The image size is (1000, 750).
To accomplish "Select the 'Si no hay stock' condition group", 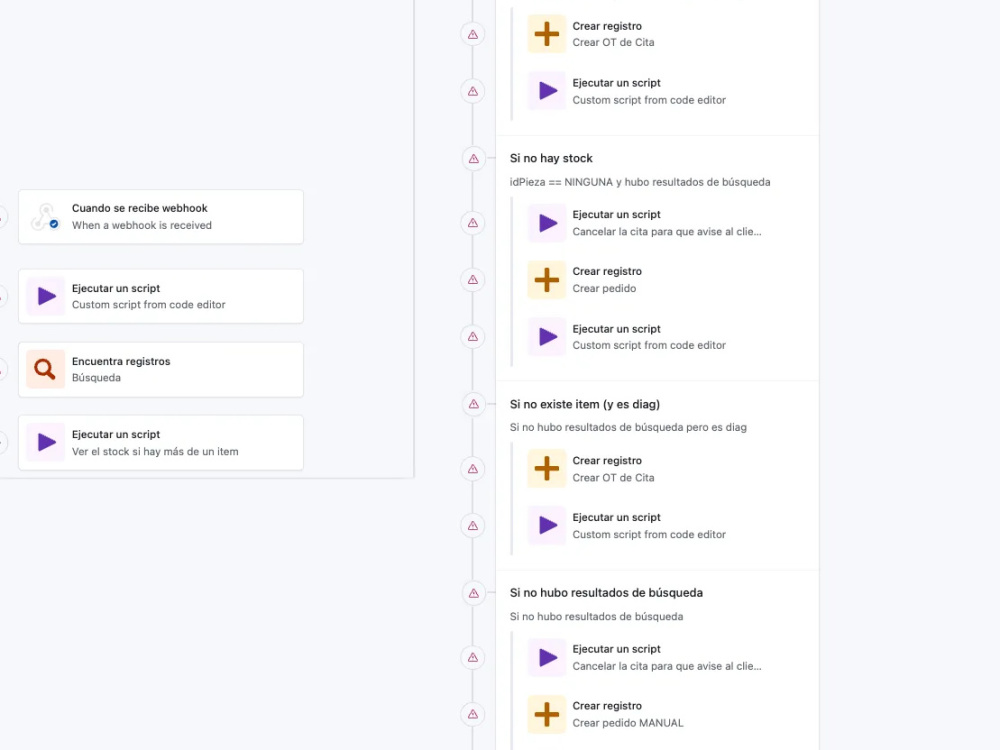I will tap(551, 158).
